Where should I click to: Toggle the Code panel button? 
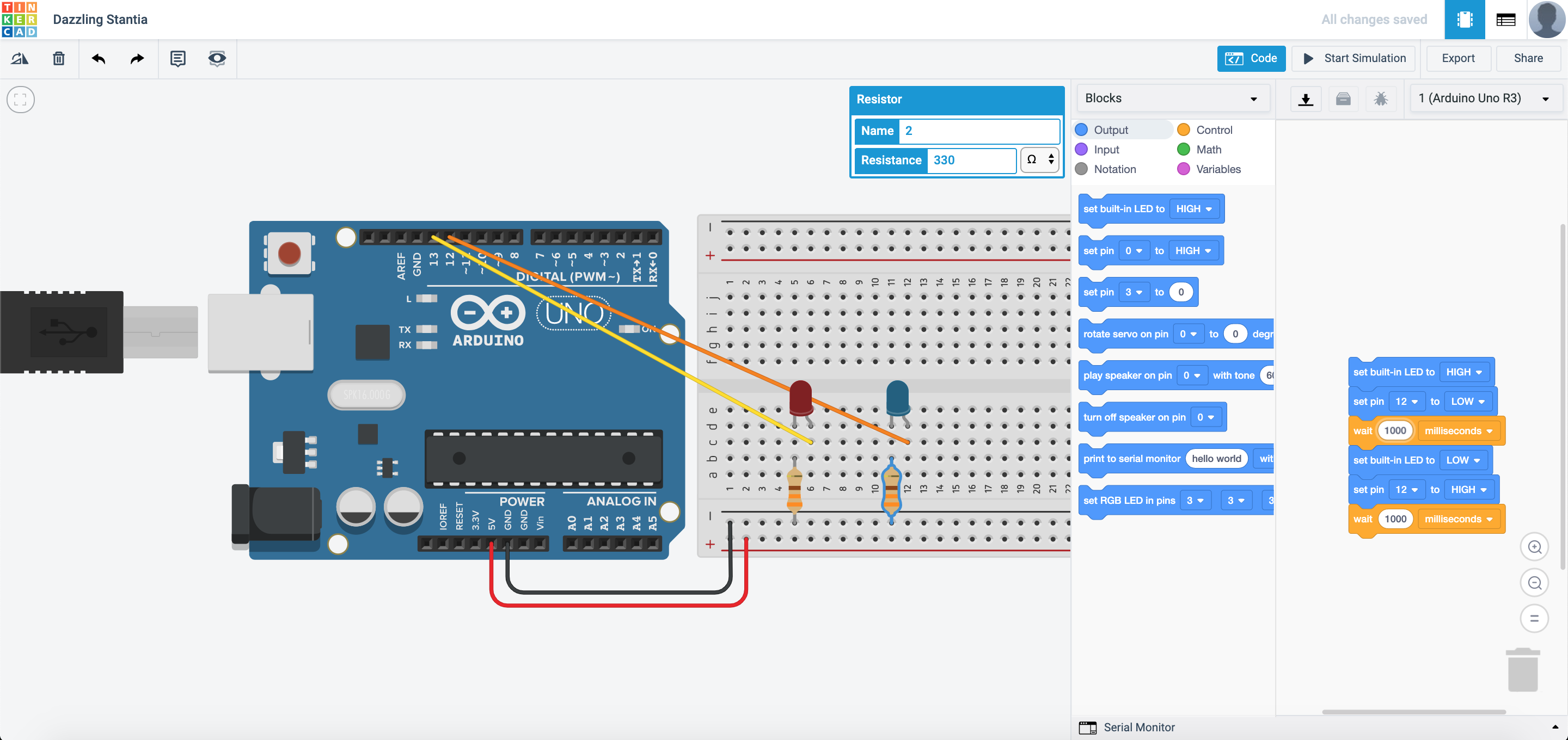(1251, 58)
